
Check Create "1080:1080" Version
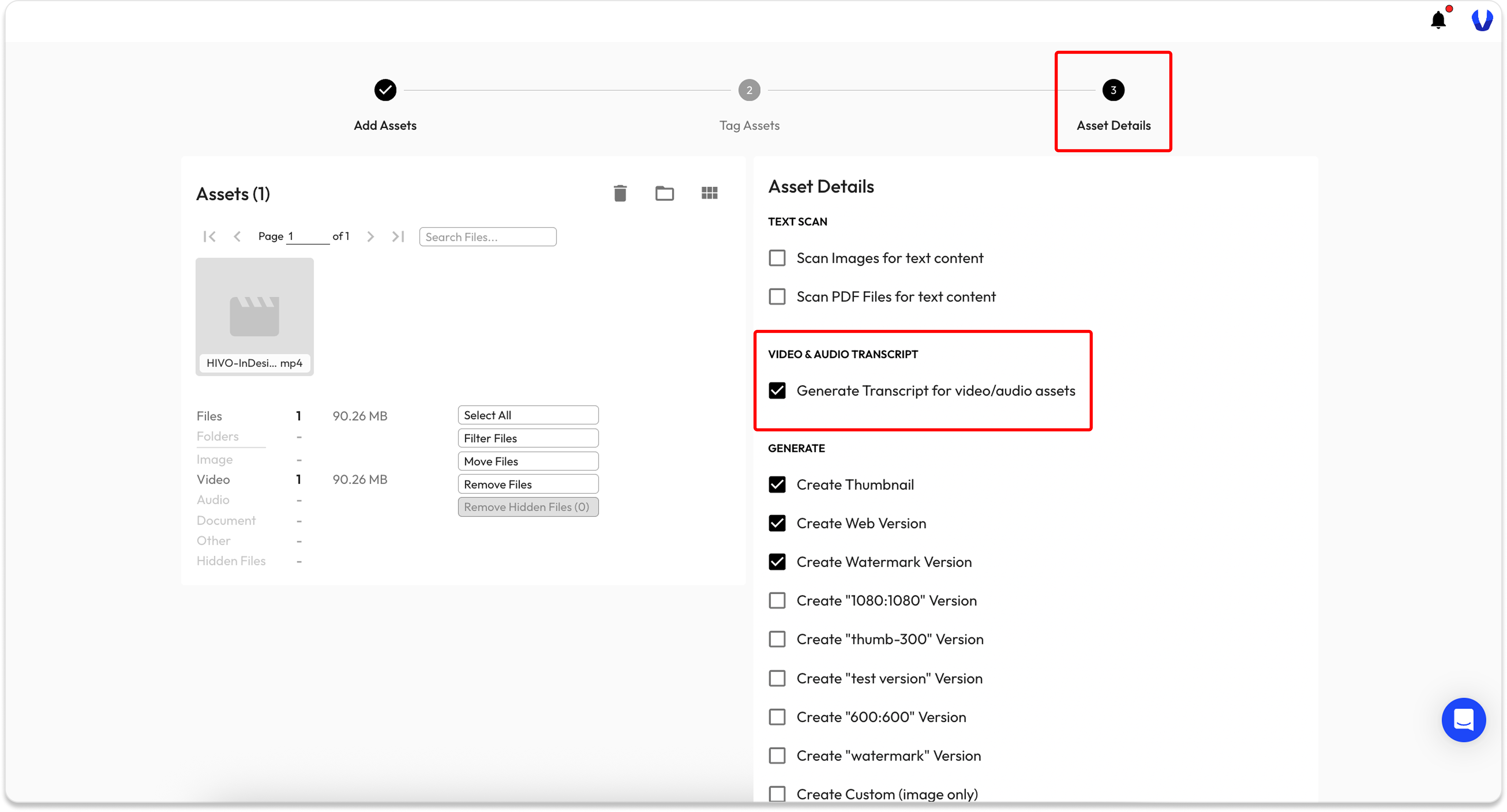777,600
